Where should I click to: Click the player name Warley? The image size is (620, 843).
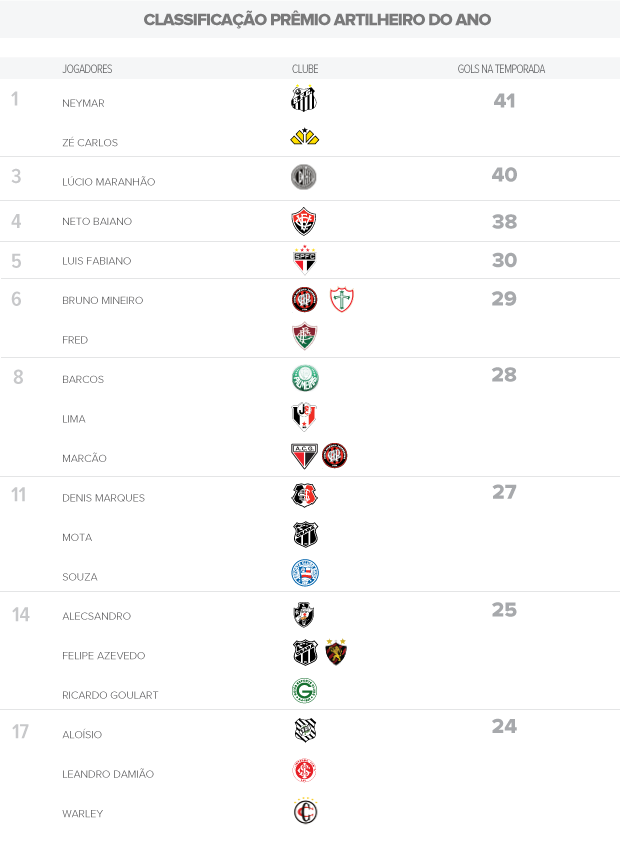click(82, 814)
